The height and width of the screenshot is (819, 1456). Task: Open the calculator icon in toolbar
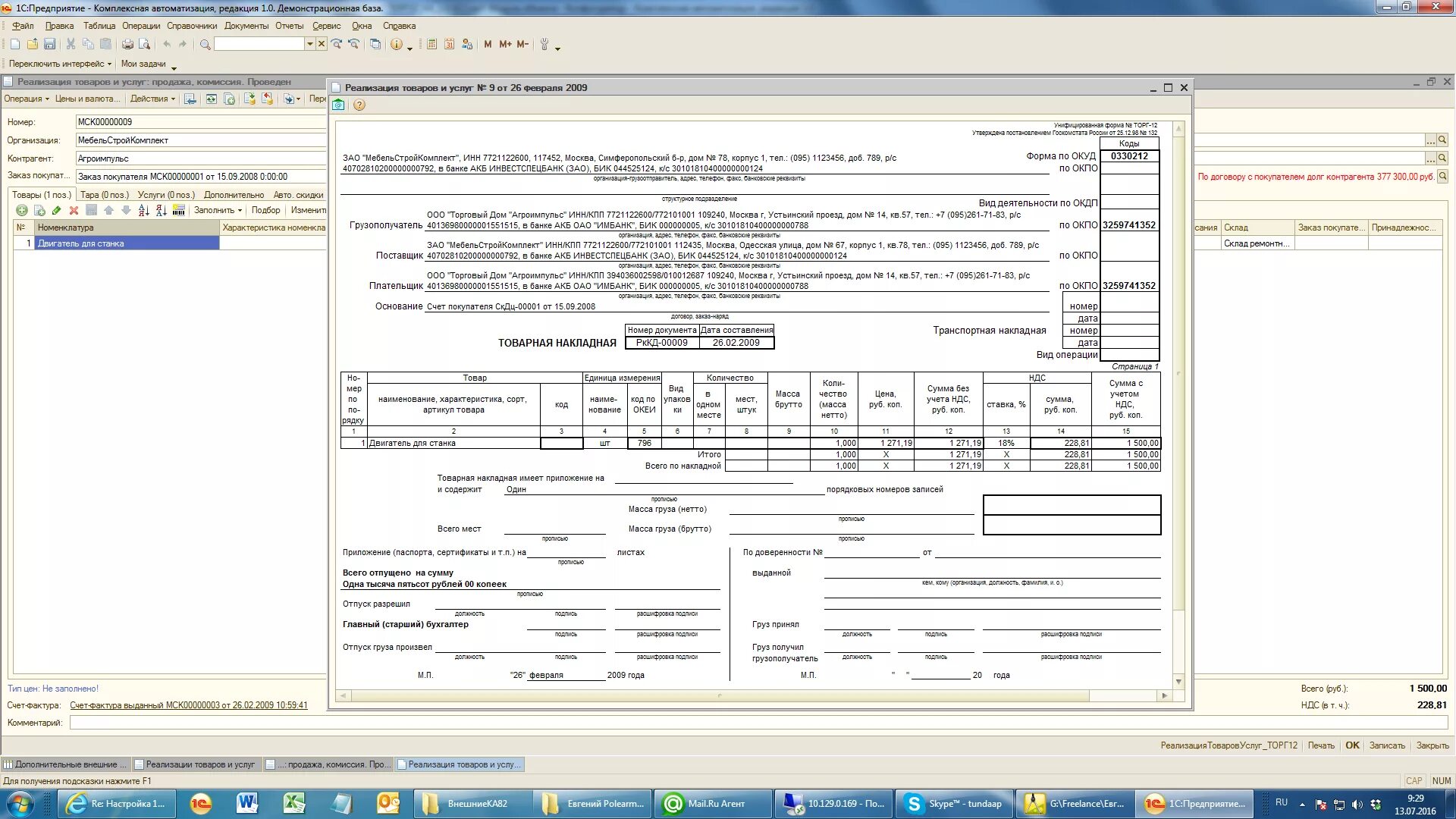(x=431, y=45)
